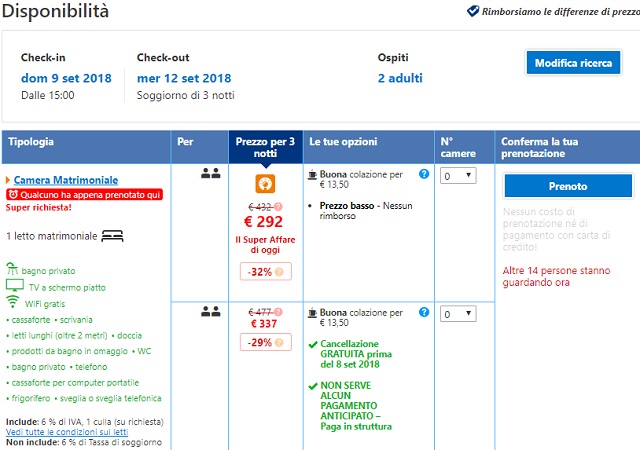This screenshot has height=450, width=640.
Task: Click info icon beside crossed-out € 432
Action: (x=279, y=207)
